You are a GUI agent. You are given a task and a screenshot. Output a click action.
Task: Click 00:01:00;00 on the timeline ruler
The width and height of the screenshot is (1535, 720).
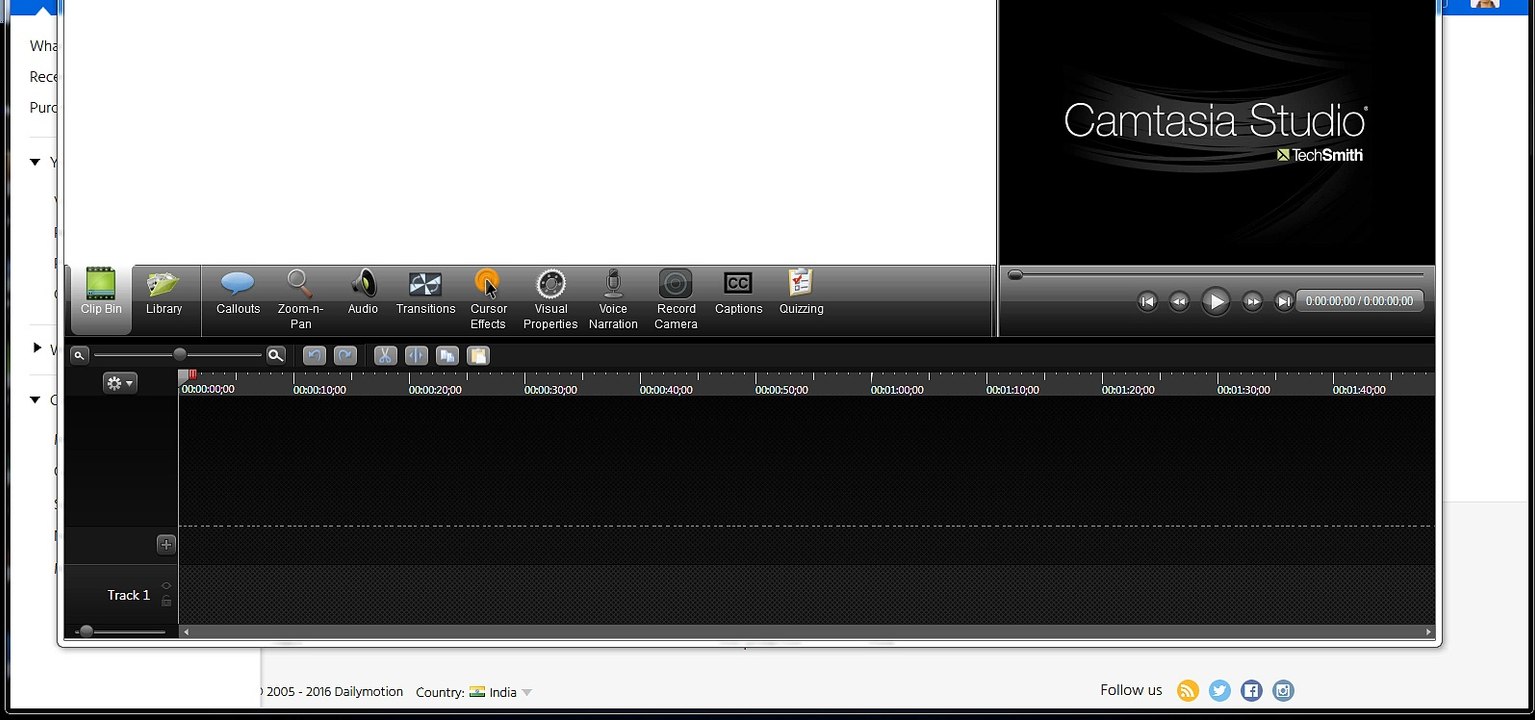coord(897,390)
